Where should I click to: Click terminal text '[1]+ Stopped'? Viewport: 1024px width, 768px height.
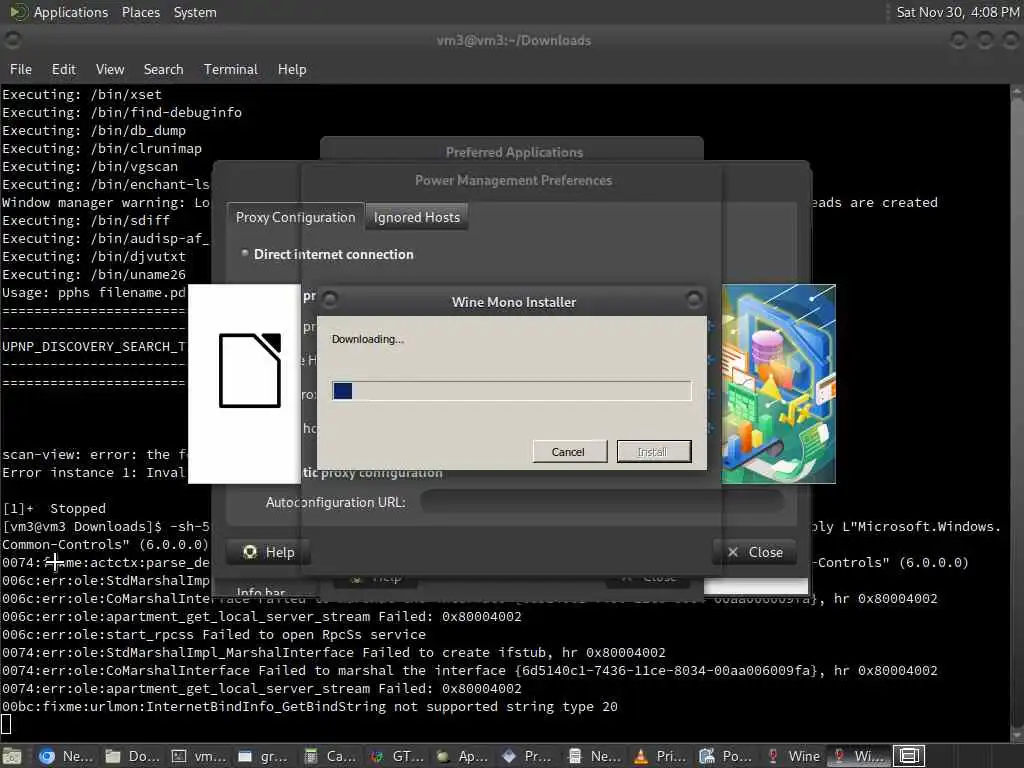click(x=54, y=508)
